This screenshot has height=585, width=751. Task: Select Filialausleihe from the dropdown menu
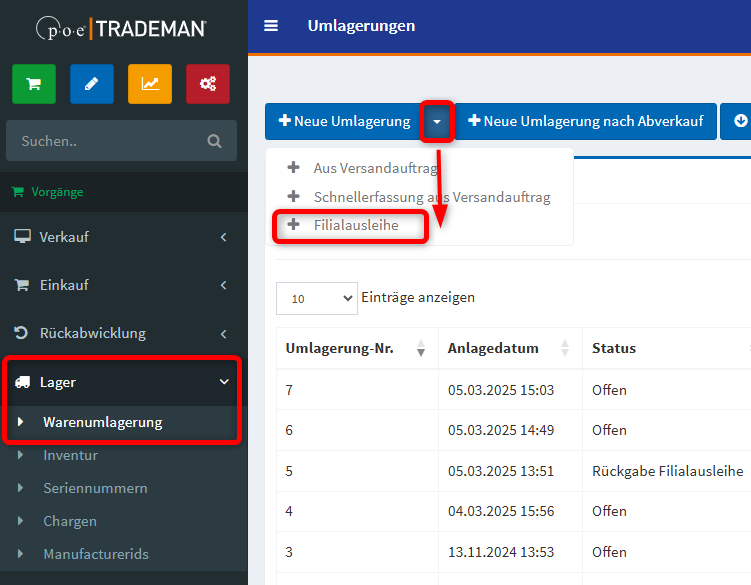355,225
